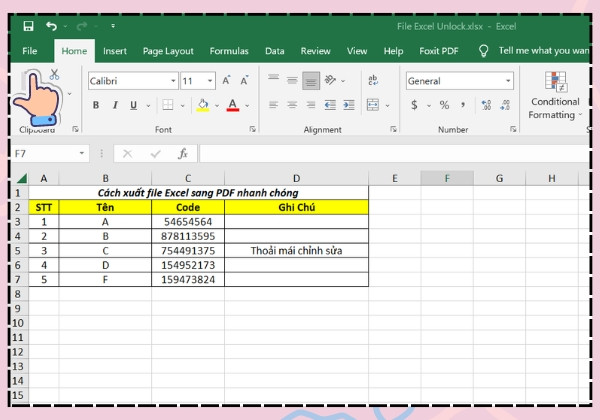Switch to the Insert tab
Viewport: 600px width, 420px height.
pyautogui.click(x=114, y=51)
